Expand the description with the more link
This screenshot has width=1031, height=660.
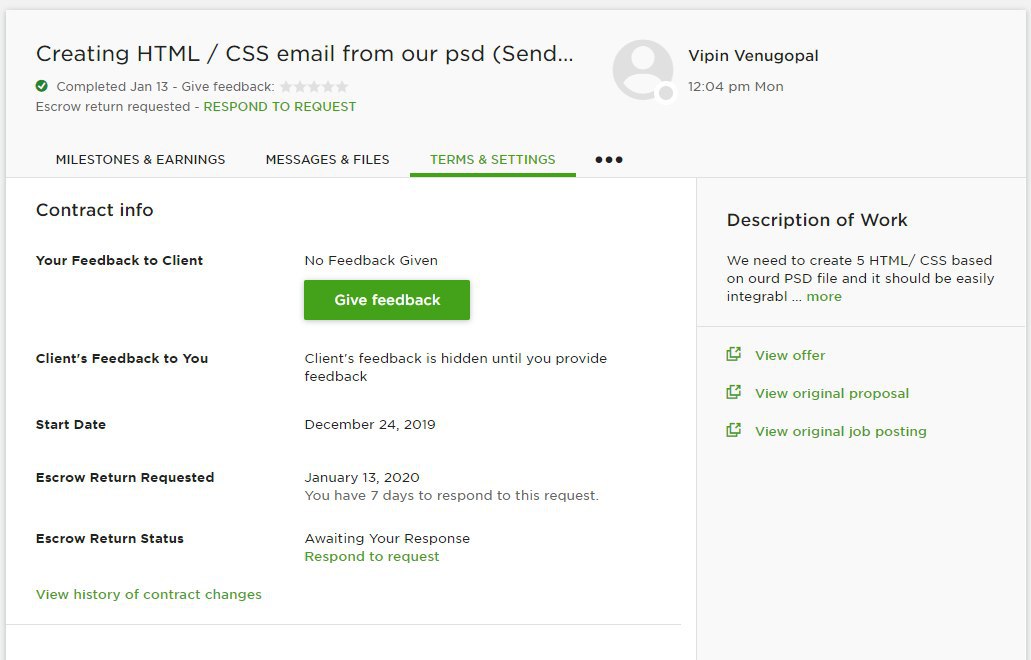click(824, 296)
